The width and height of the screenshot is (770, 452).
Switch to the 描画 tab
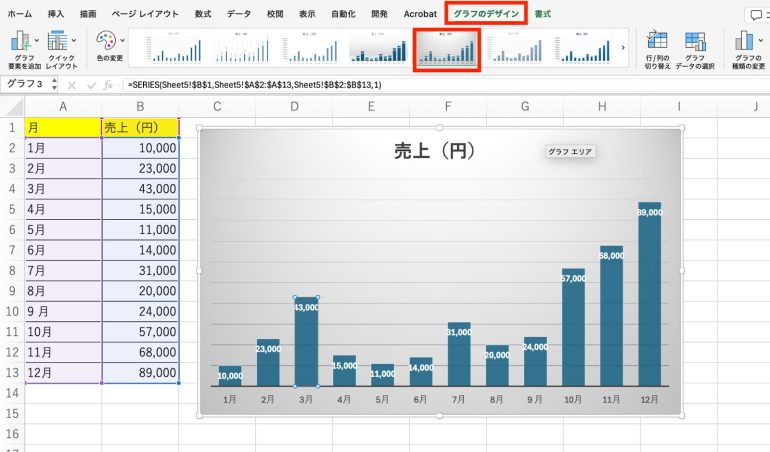pos(88,14)
